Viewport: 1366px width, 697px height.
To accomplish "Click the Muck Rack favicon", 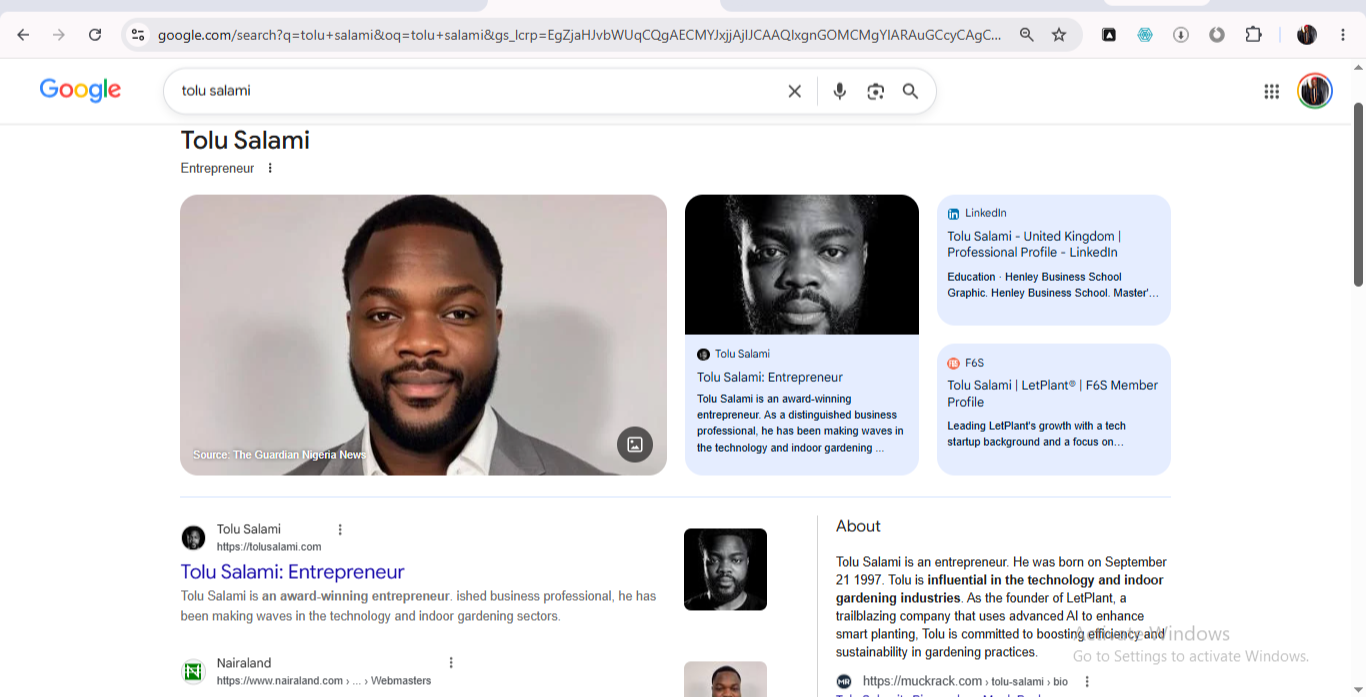I will tap(844, 681).
